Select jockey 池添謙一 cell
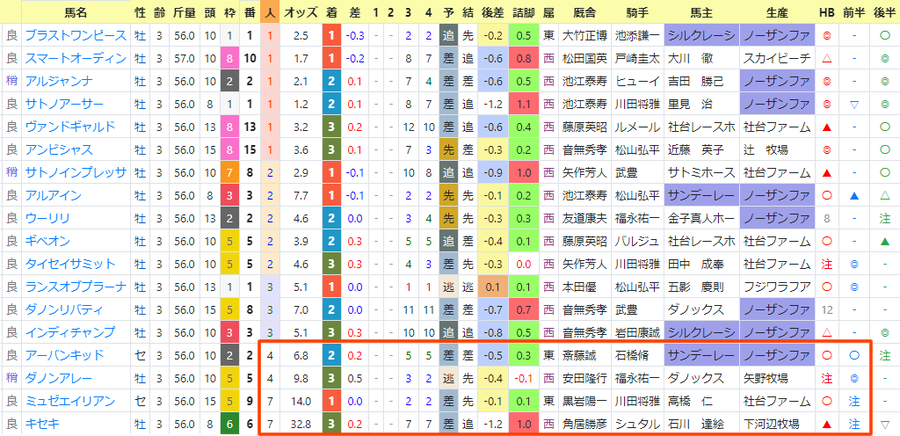The width and height of the screenshot is (900, 436). click(x=637, y=36)
